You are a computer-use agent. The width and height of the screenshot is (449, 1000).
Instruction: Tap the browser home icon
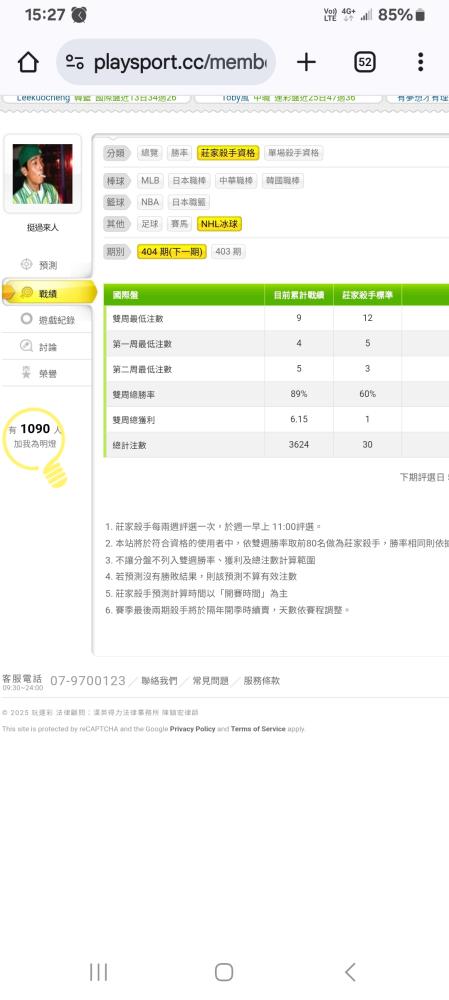tap(28, 62)
